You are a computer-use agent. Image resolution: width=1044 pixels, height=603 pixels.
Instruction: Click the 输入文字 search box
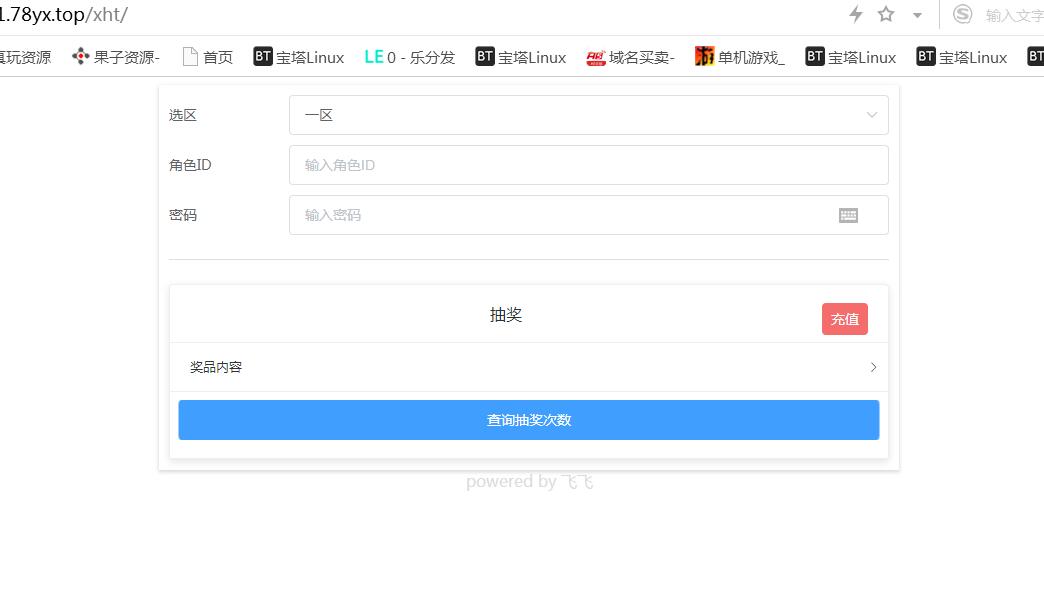point(1012,15)
